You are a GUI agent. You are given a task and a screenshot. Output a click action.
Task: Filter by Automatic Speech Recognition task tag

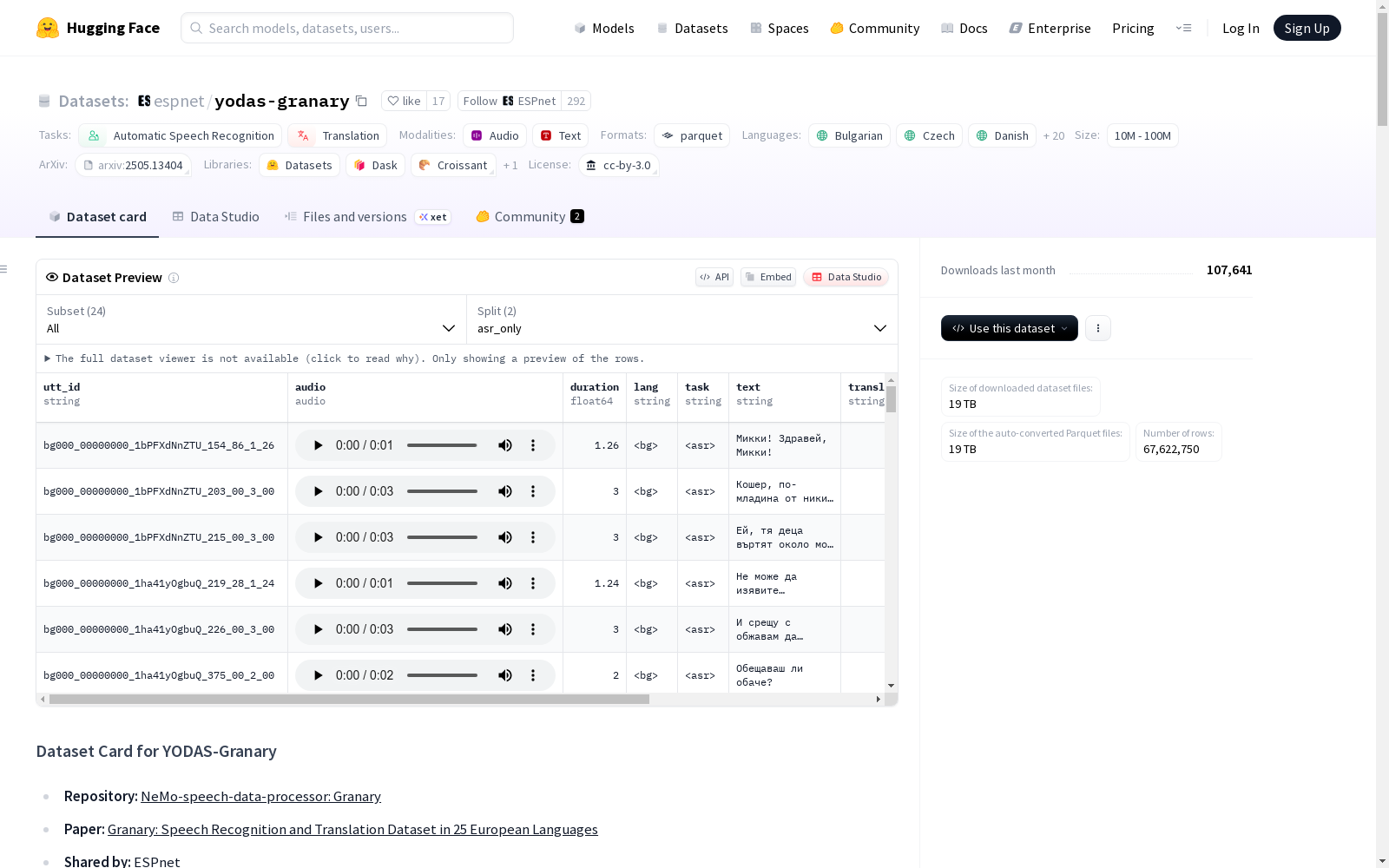coord(181,135)
